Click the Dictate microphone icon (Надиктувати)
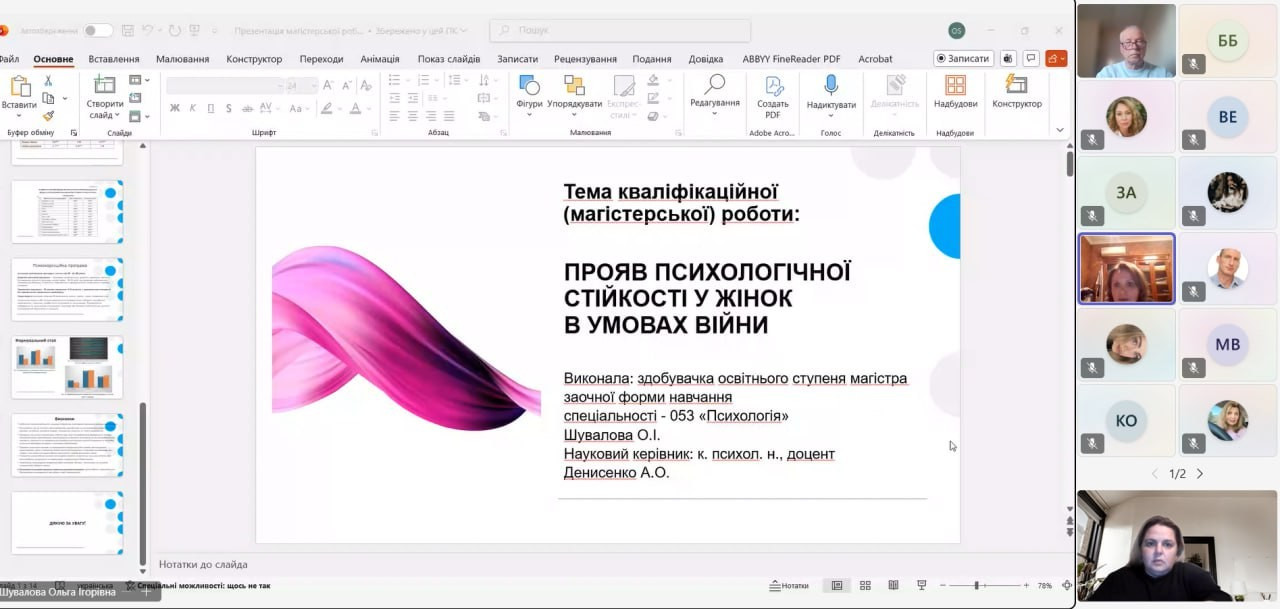Image resolution: width=1280 pixels, height=609 pixels. (831, 86)
